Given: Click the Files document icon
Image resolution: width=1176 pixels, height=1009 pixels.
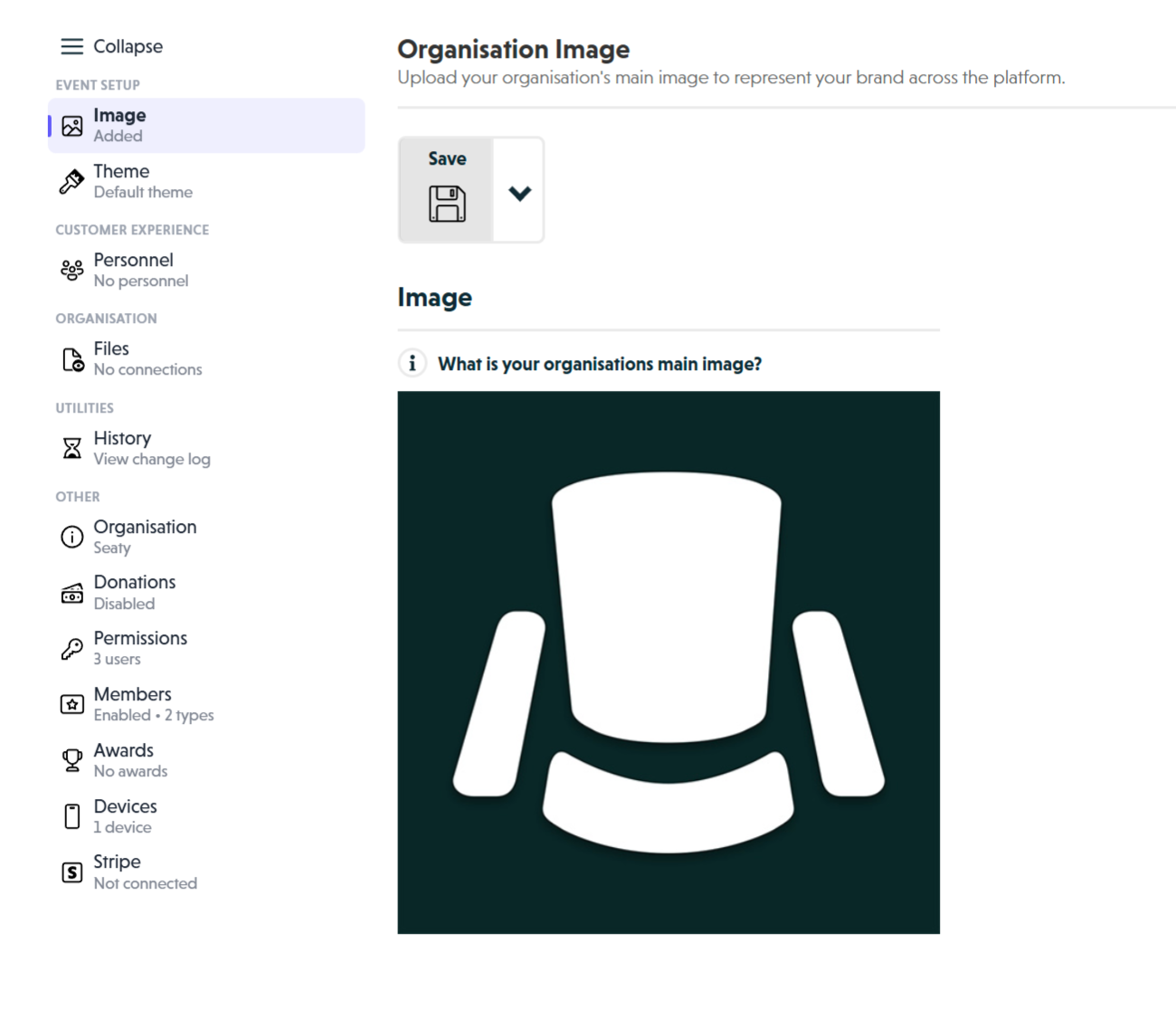Looking at the screenshot, I should [72, 359].
